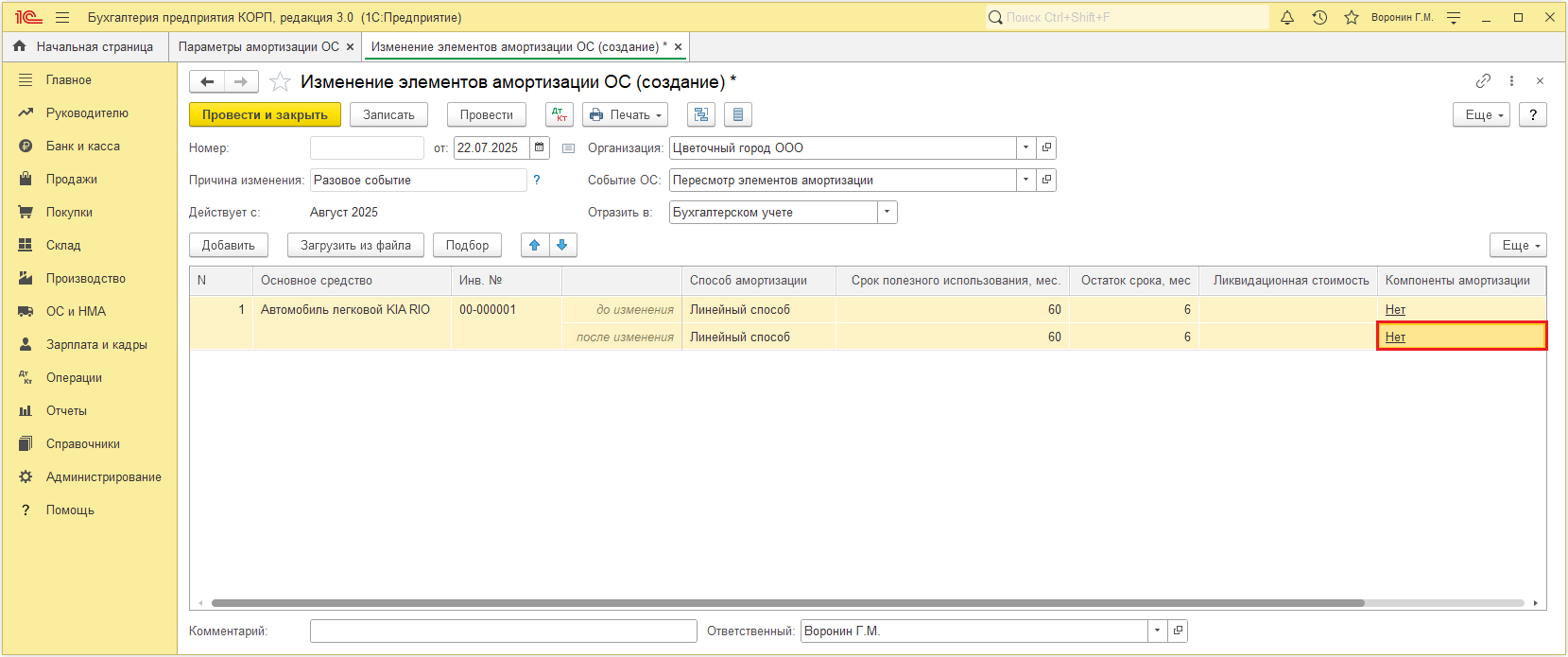Click the Комментарий input field
The height and width of the screenshot is (657, 1568).
tap(504, 631)
